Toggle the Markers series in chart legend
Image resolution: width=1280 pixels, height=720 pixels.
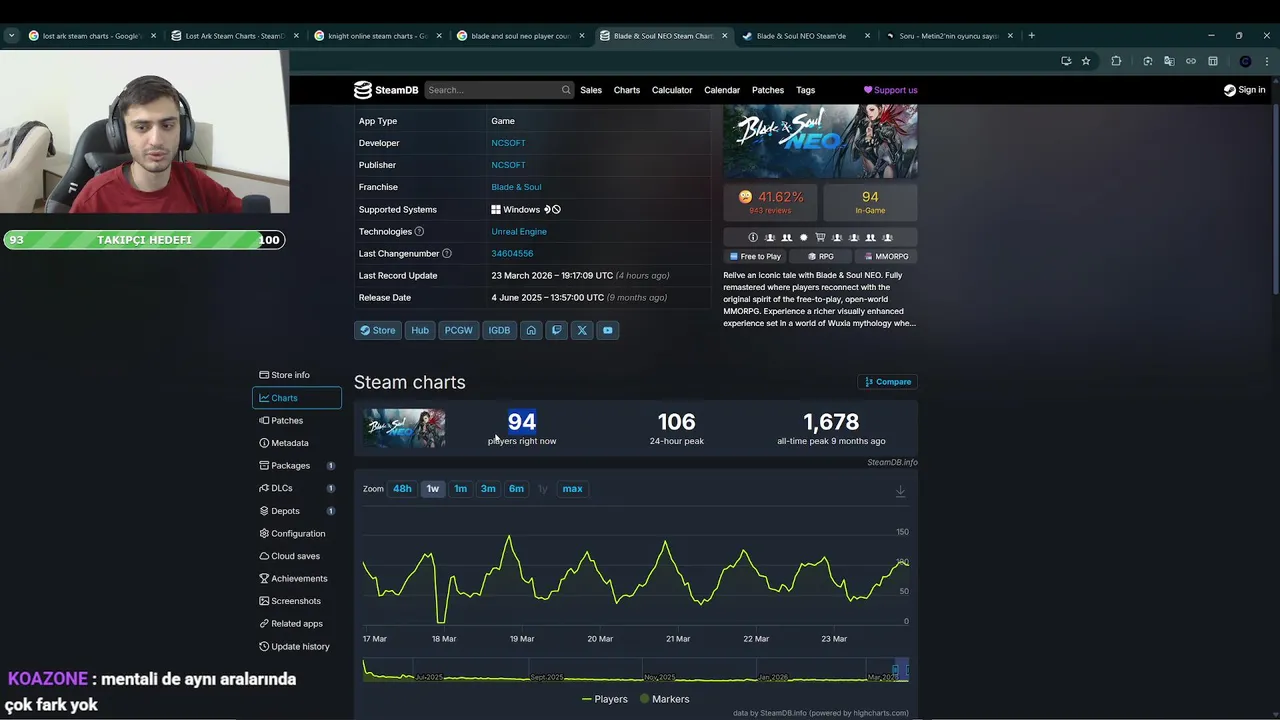click(x=664, y=699)
